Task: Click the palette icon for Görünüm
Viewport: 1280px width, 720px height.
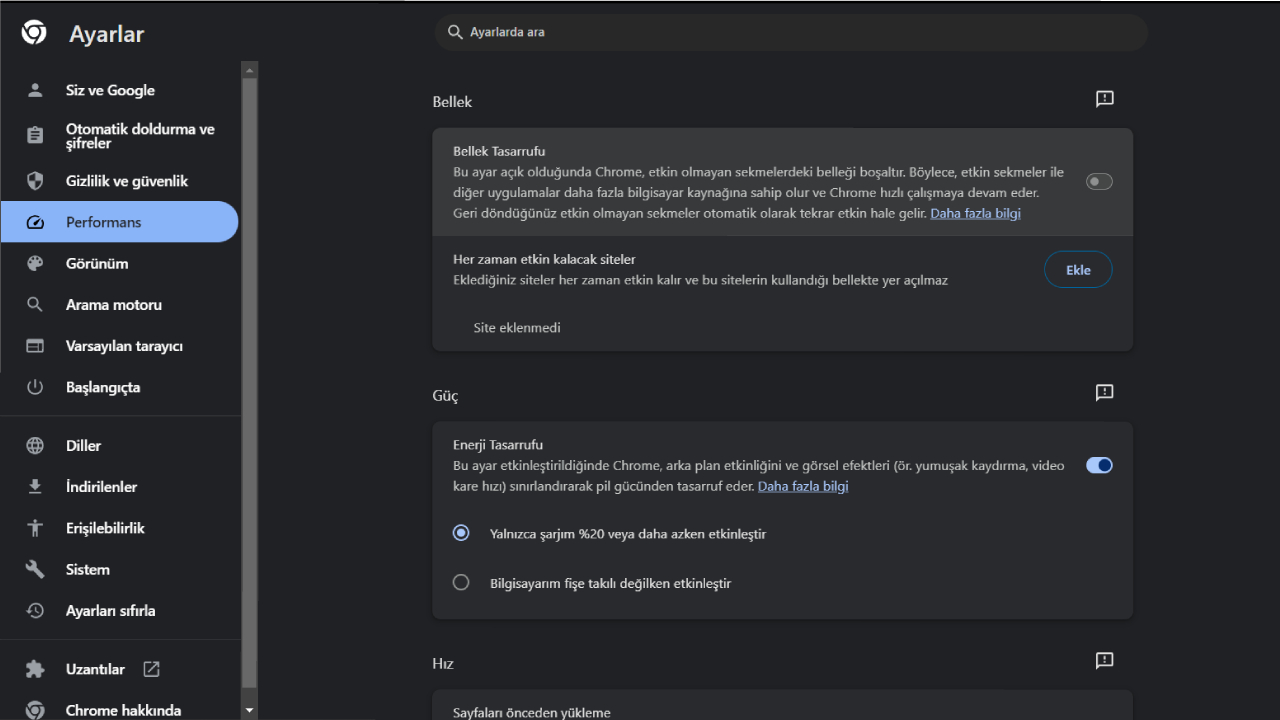Action: [35, 263]
